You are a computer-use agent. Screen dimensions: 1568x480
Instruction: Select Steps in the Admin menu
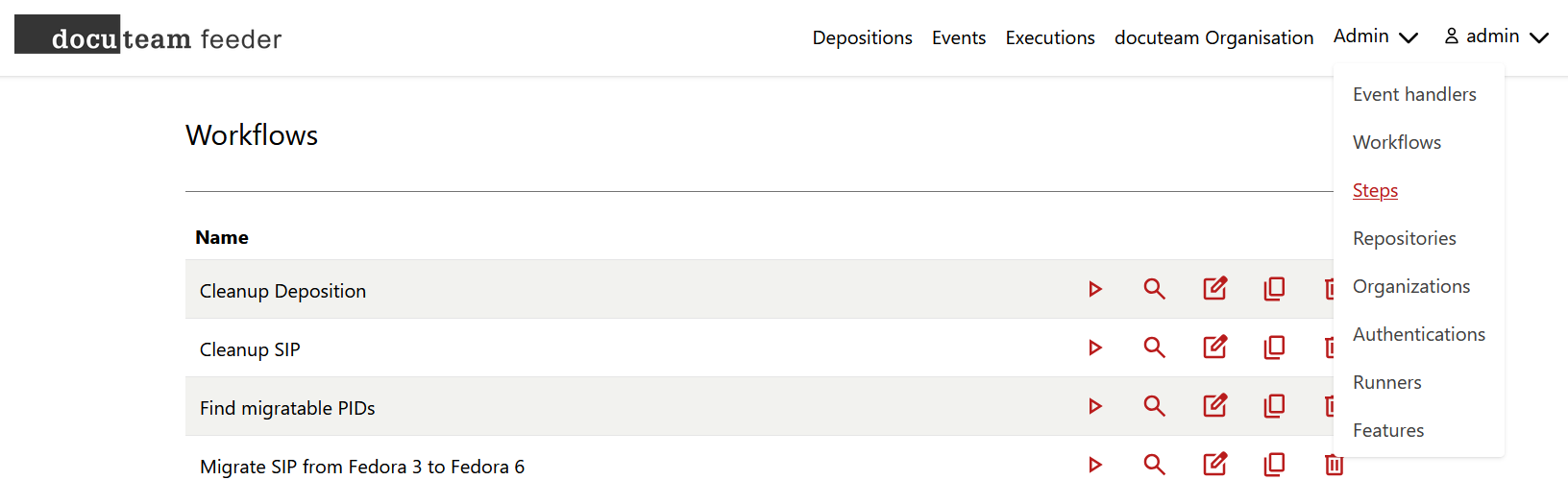tap(1375, 190)
